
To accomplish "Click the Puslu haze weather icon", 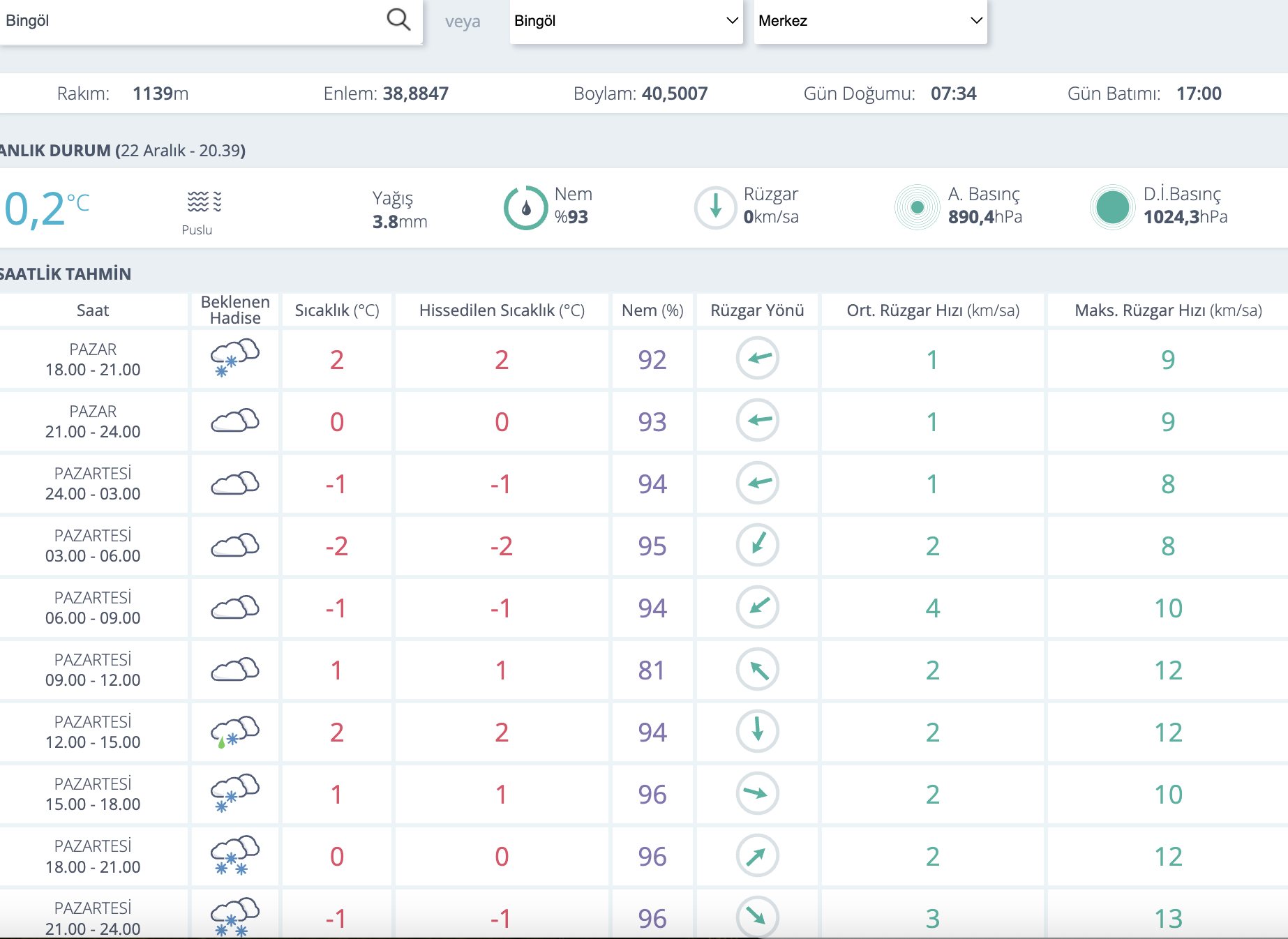I will click(204, 202).
